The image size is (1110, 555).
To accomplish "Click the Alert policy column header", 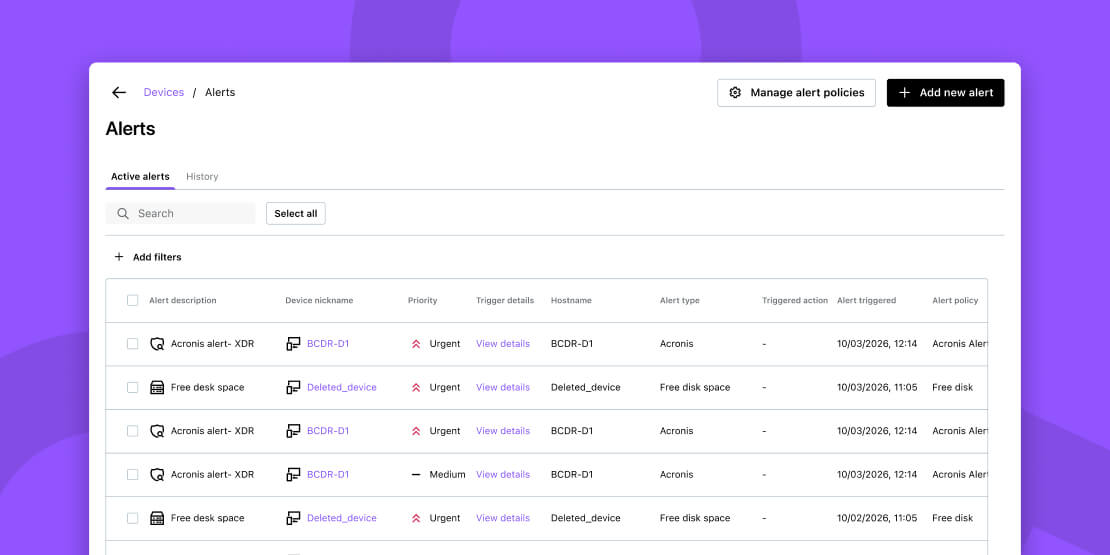I will pos(955,300).
